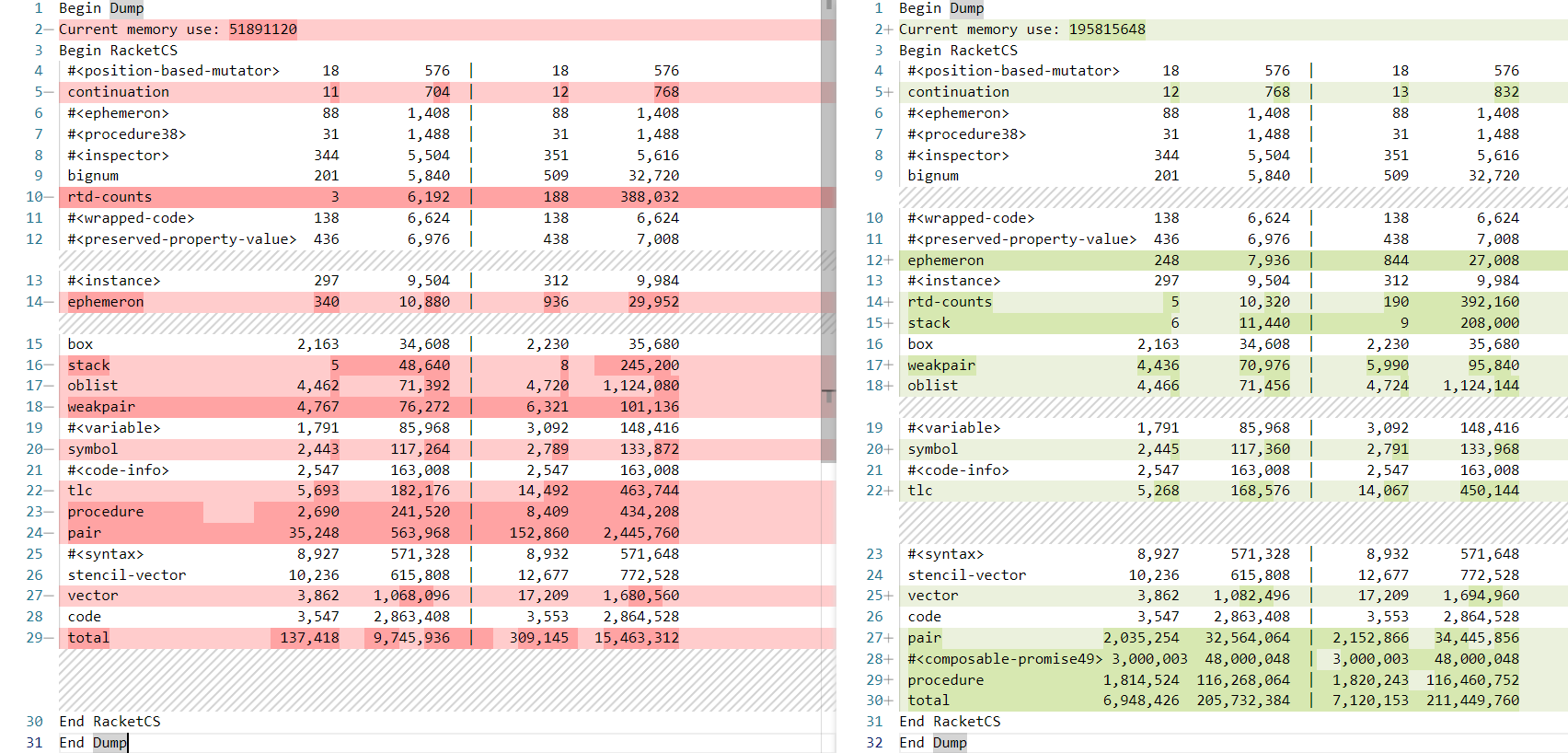Click value 116,460,752 in right pane
Viewport: 1568px width, 753px height.
(1473, 680)
